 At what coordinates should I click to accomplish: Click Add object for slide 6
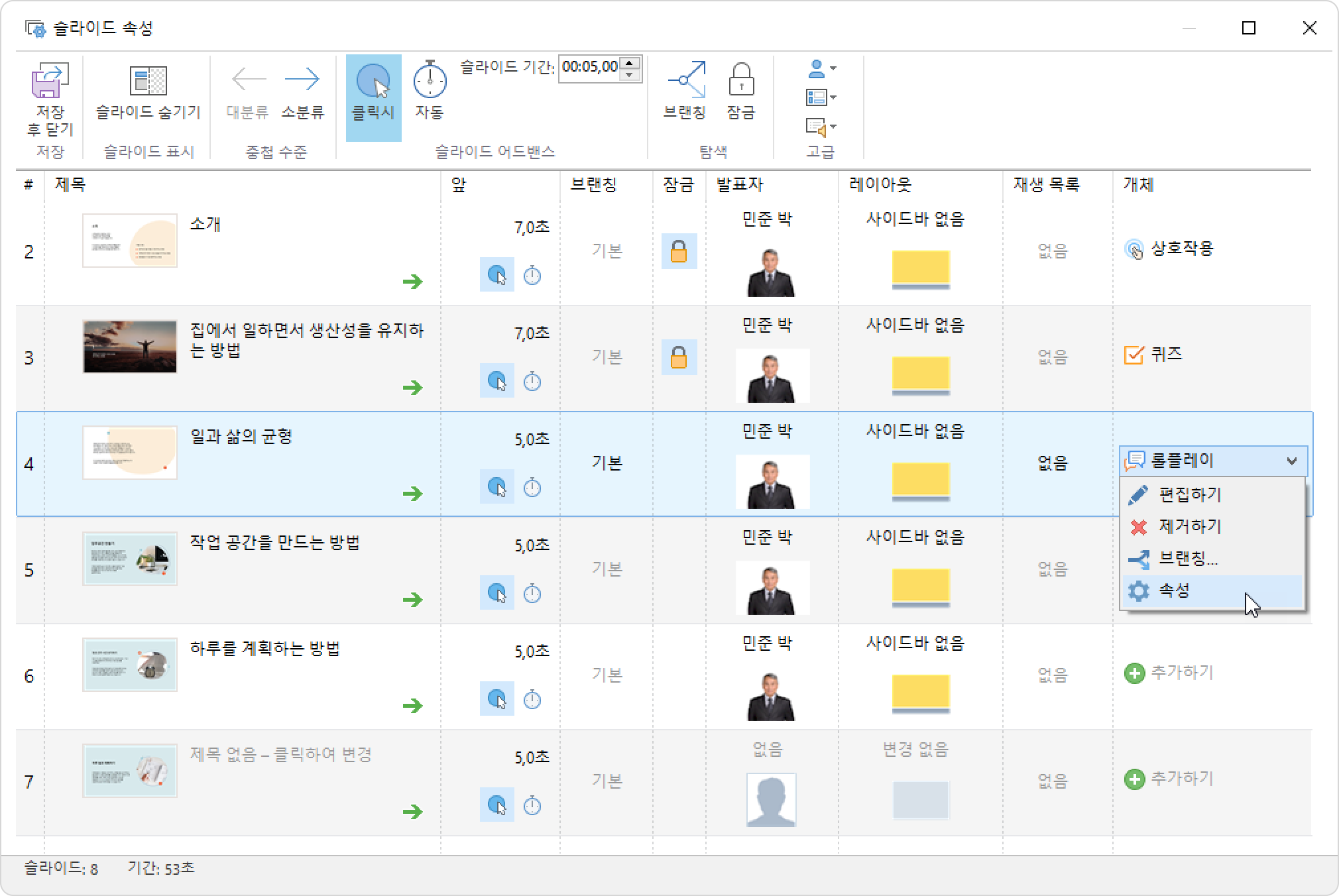pos(1169,673)
